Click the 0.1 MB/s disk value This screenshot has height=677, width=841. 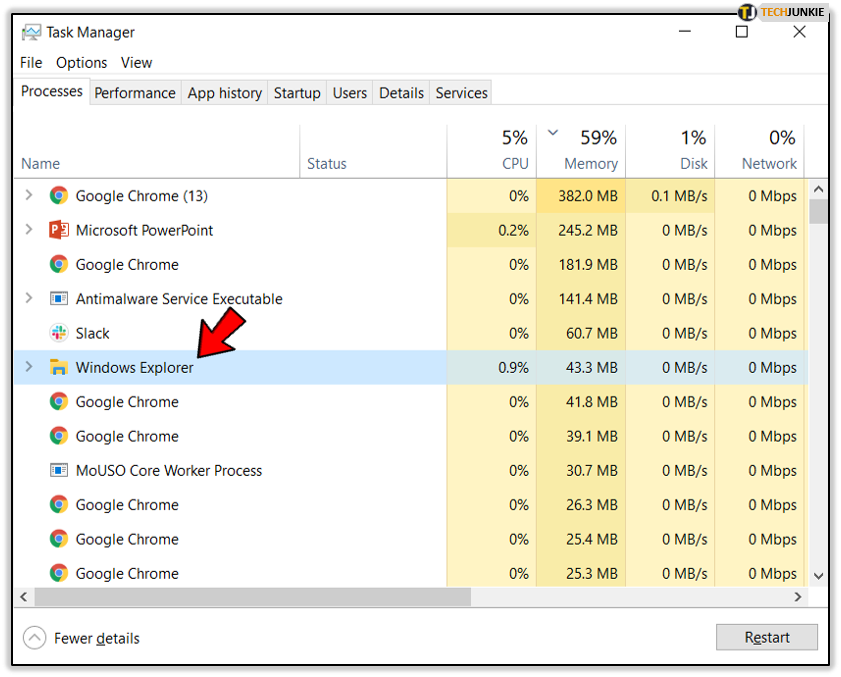(679, 196)
